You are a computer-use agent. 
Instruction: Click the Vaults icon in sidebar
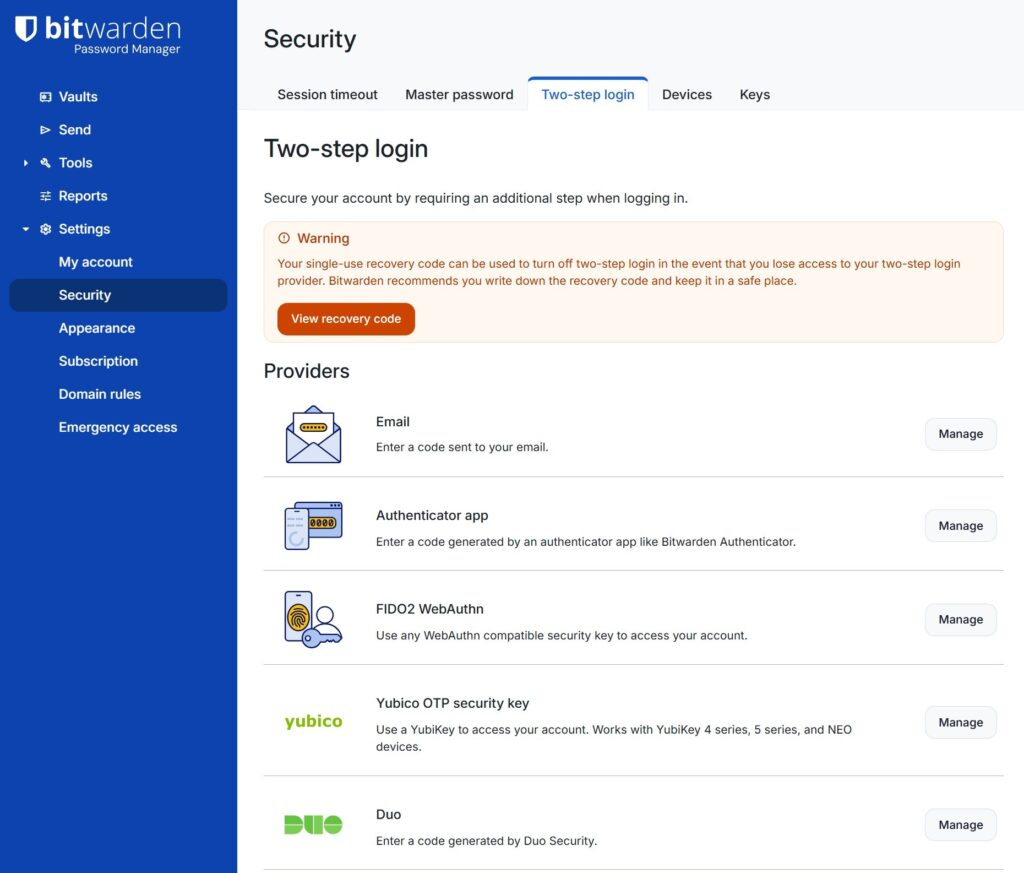[x=45, y=97]
